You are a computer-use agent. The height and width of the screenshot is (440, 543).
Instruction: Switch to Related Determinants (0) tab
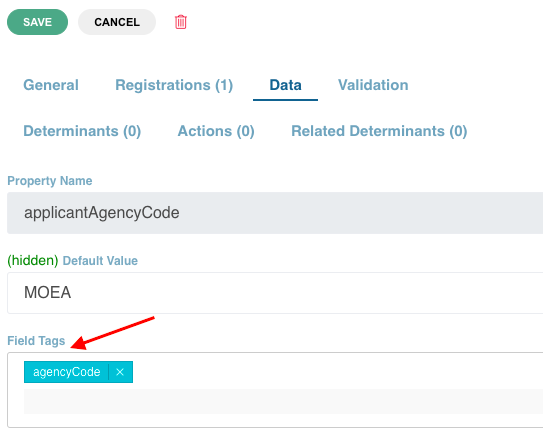379,131
